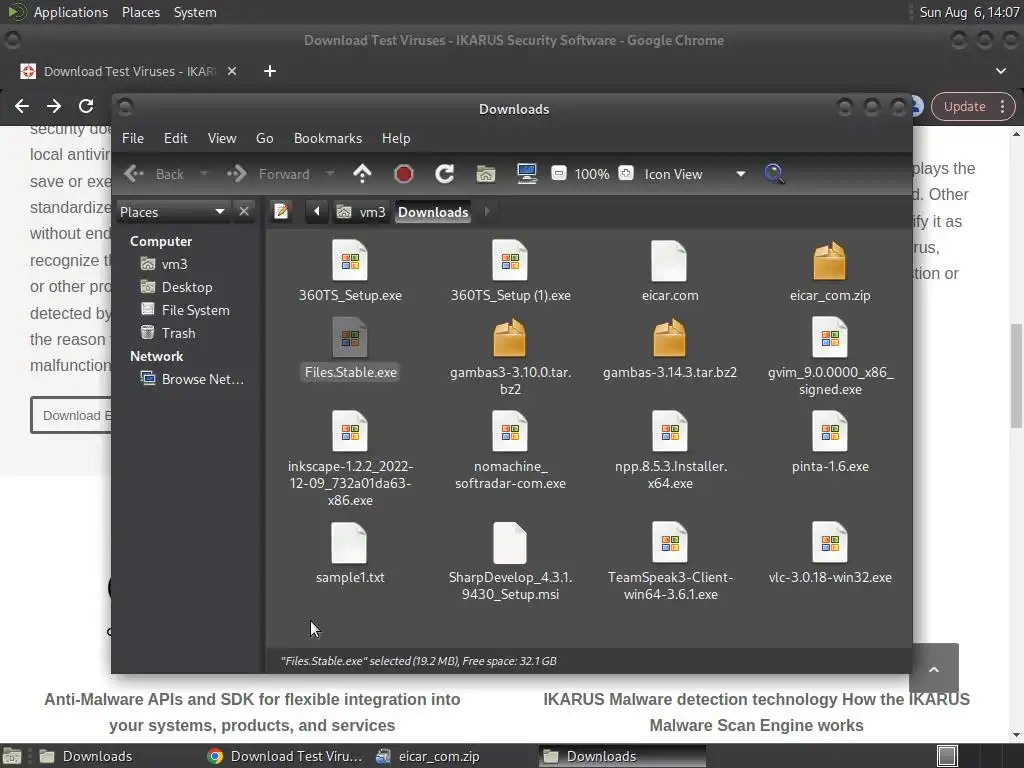Open Chrome tab search chevron
This screenshot has width=1024, height=768.
(1000, 71)
